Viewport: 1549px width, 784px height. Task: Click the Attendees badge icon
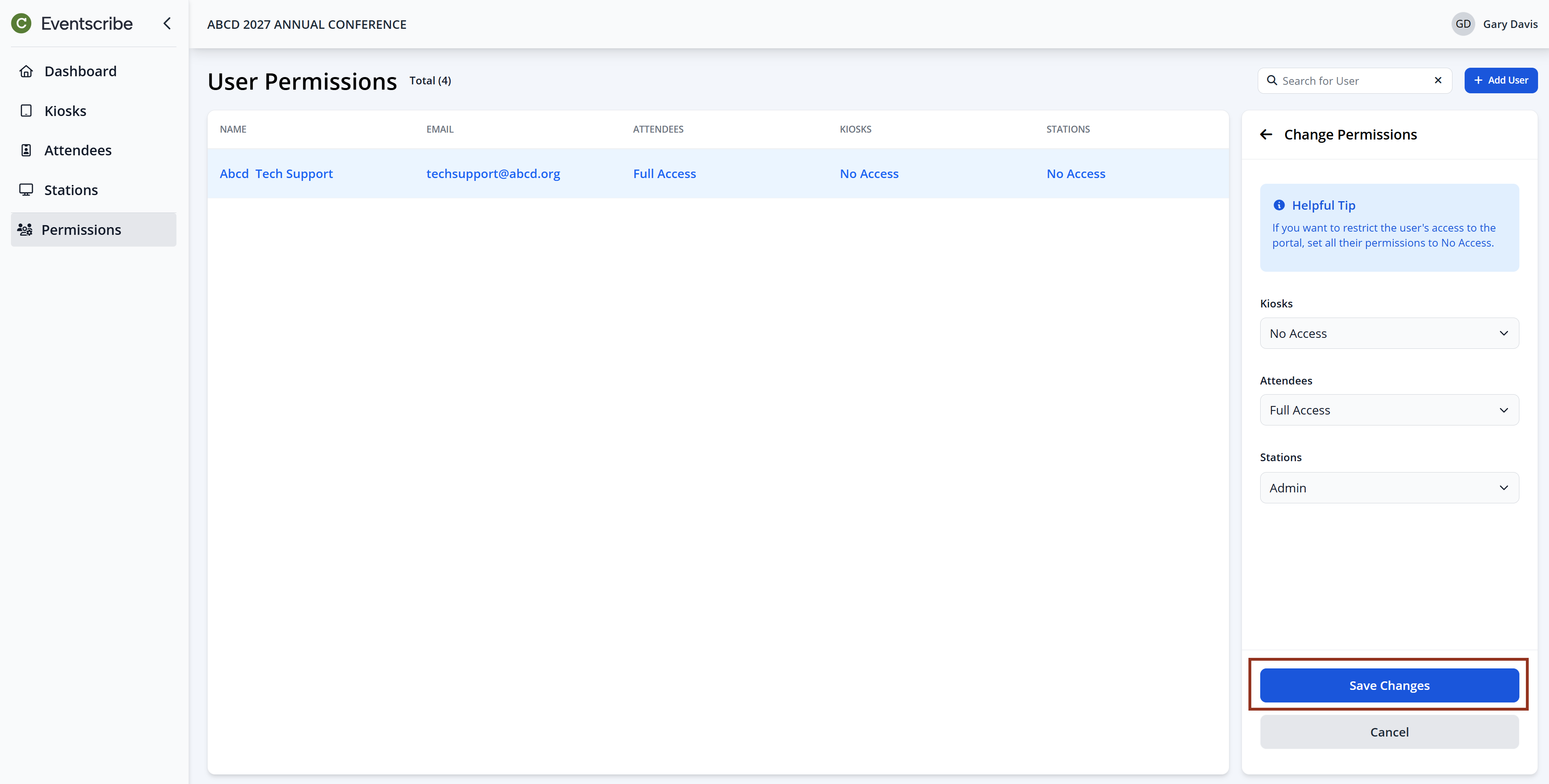[x=26, y=150]
